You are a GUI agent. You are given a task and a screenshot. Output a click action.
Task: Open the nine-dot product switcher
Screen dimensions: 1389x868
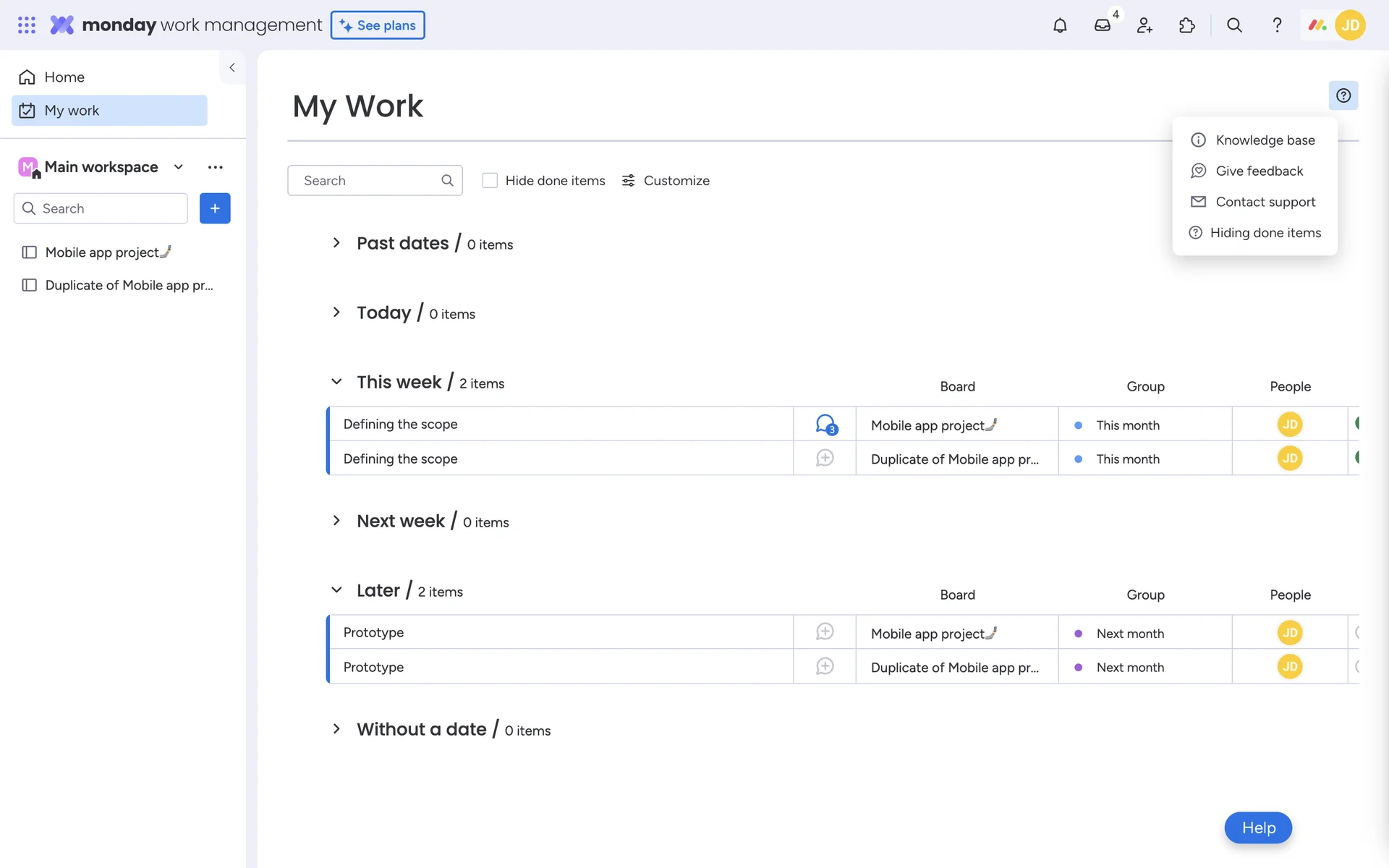[x=27, y=25]
